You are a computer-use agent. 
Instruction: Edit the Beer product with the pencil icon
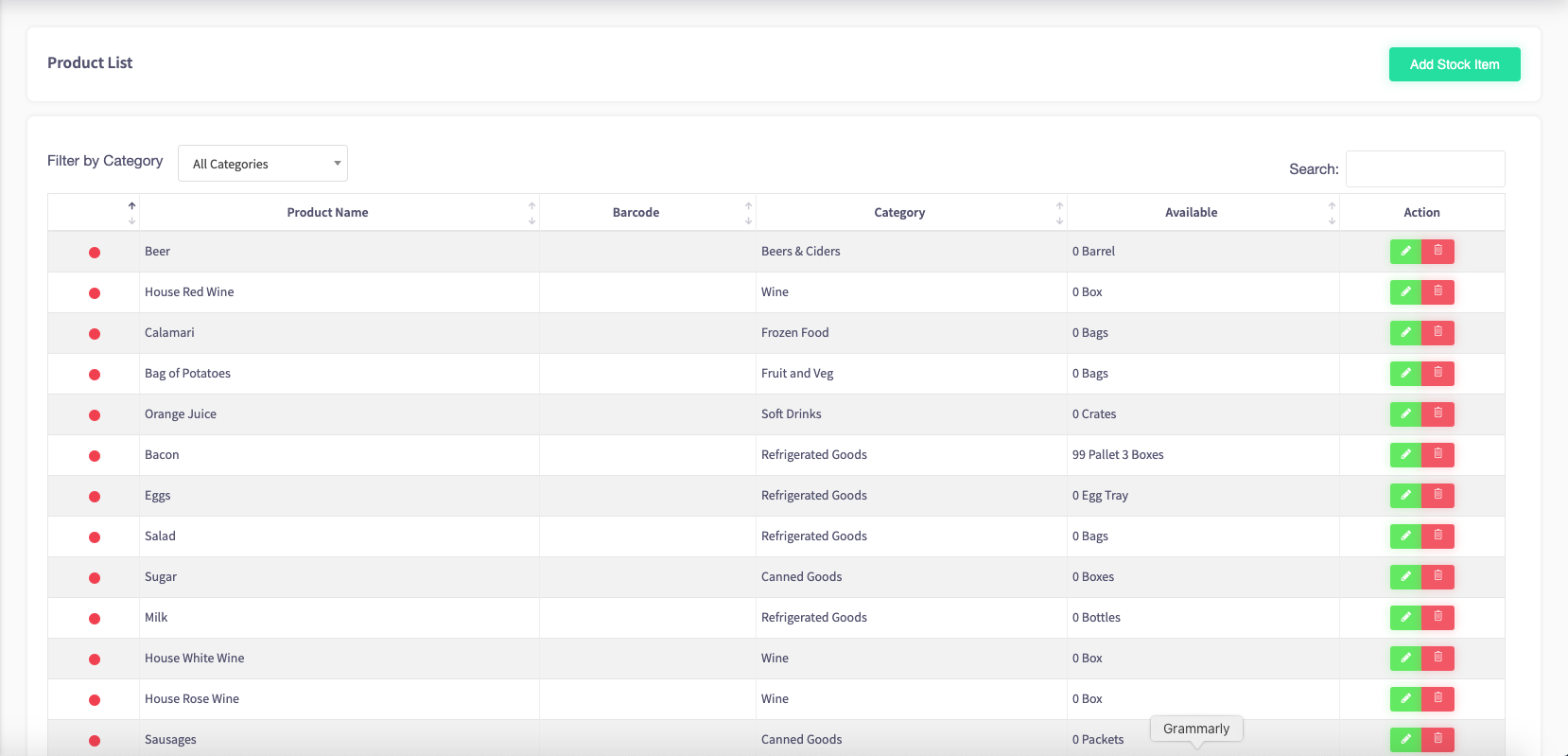(x=1405, y=251)
